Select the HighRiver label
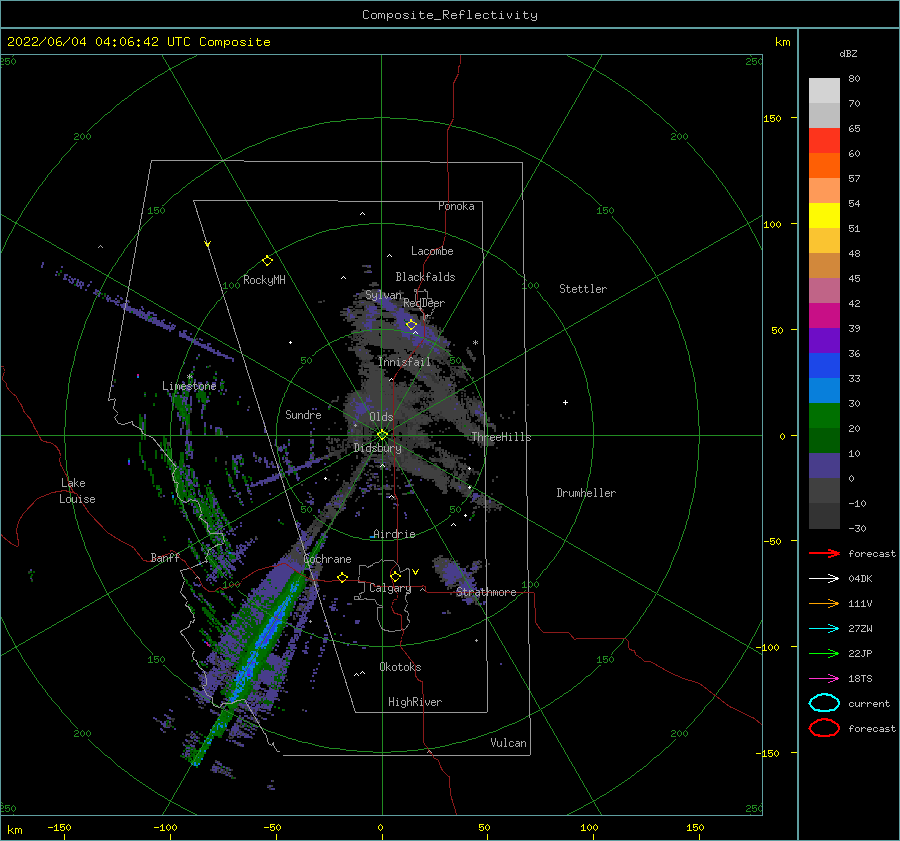The height and width of the screenshot is (841, 900). (x=415, y=702)
